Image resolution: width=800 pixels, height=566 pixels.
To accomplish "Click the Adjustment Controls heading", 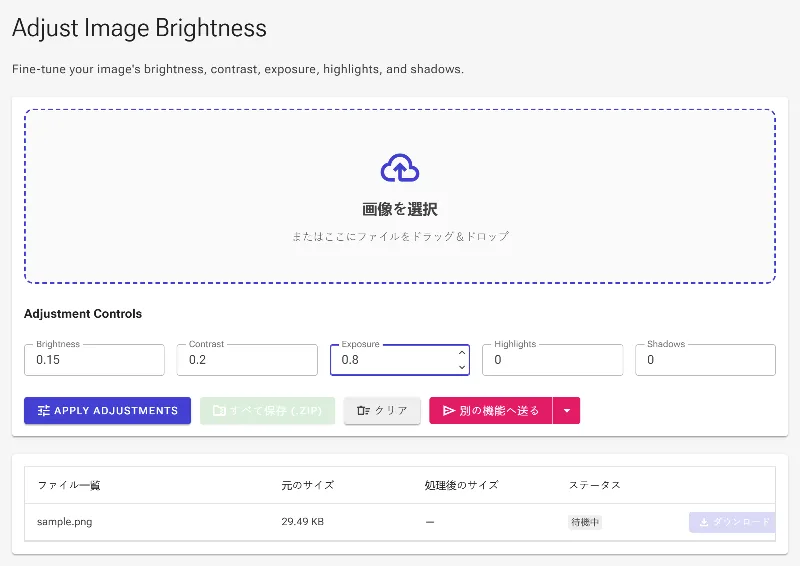I will pos(83,314).
